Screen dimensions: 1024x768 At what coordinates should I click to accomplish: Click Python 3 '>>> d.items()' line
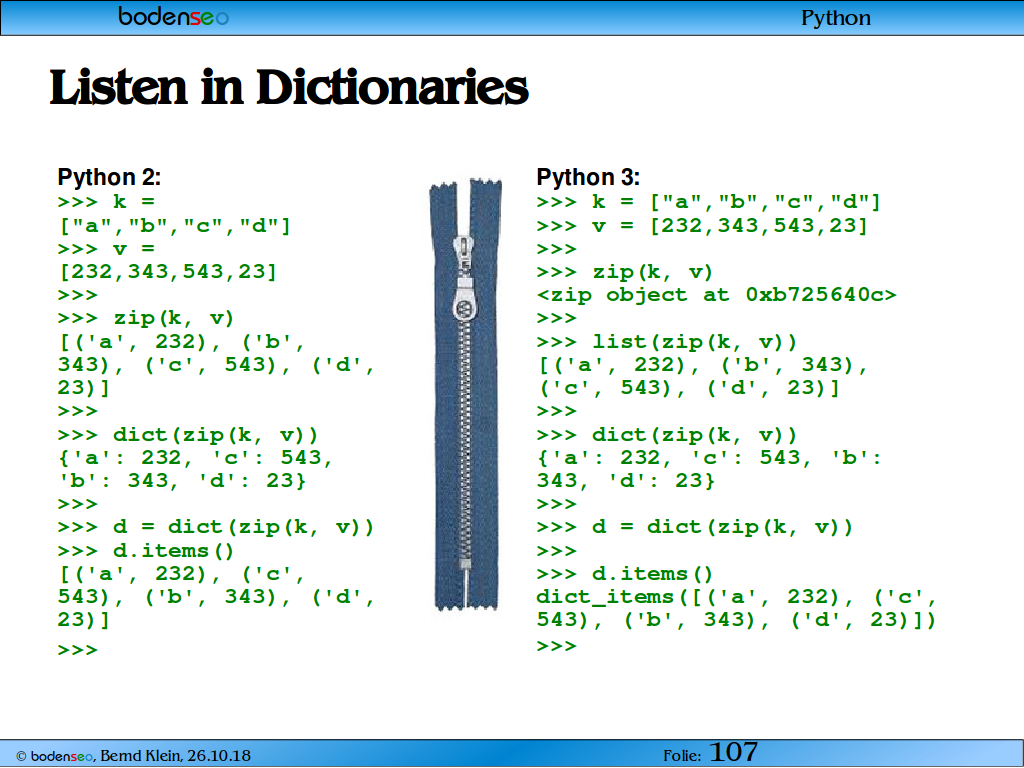(x=624, y=574)
